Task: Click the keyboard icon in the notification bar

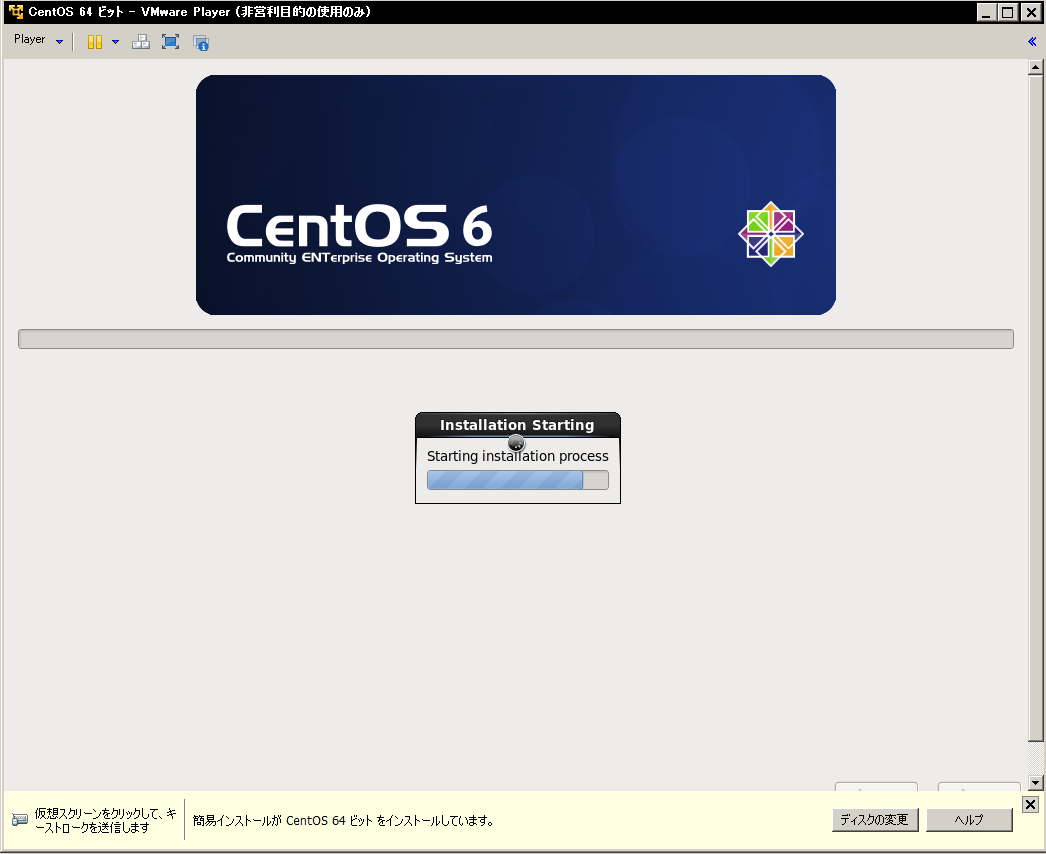Action: (20, 819)
